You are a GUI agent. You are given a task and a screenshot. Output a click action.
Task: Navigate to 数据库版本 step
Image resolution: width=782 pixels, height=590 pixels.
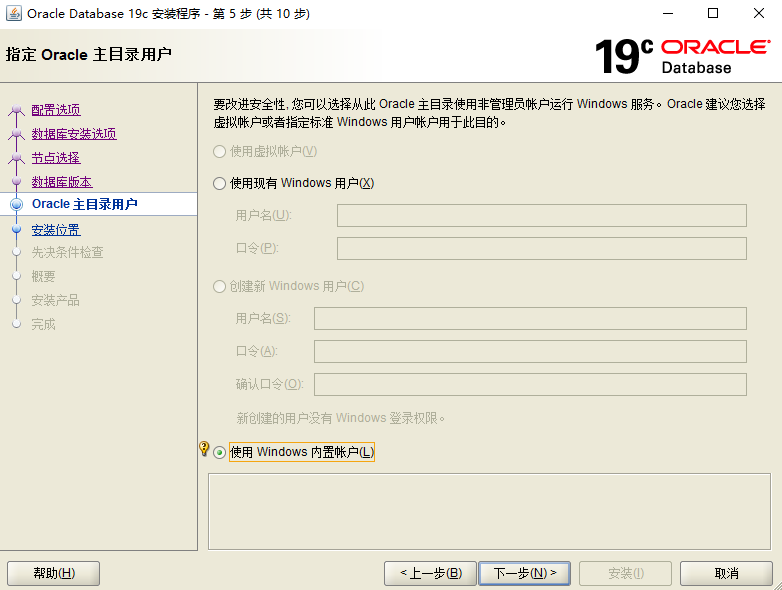click(62, 182)
